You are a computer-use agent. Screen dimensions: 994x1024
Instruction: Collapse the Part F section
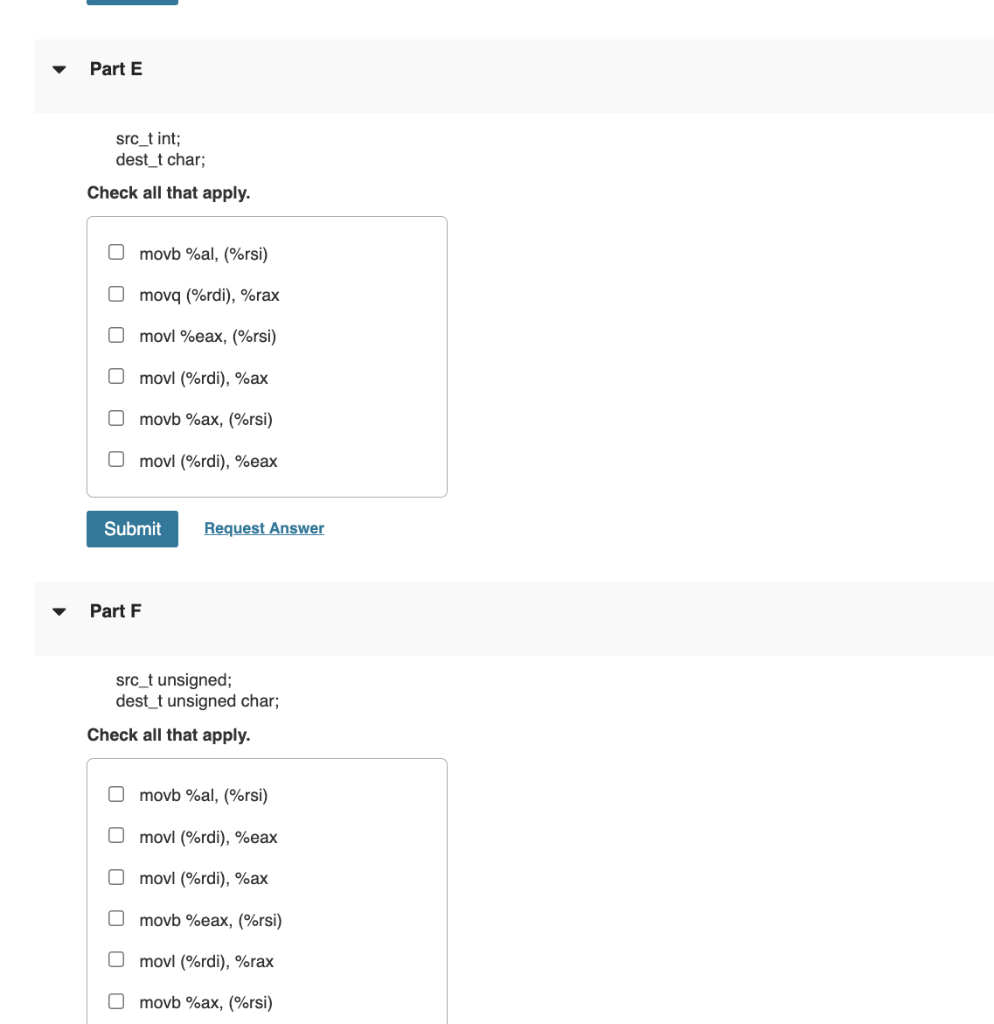[59, 610]
